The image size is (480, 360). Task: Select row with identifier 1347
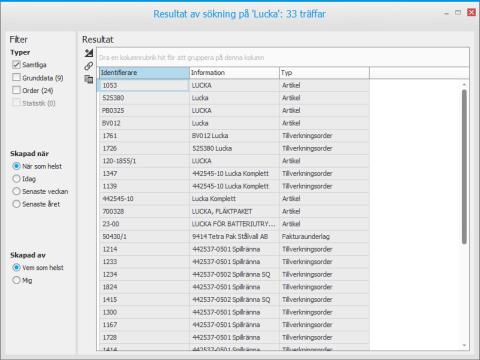click(x=234, y=174)
